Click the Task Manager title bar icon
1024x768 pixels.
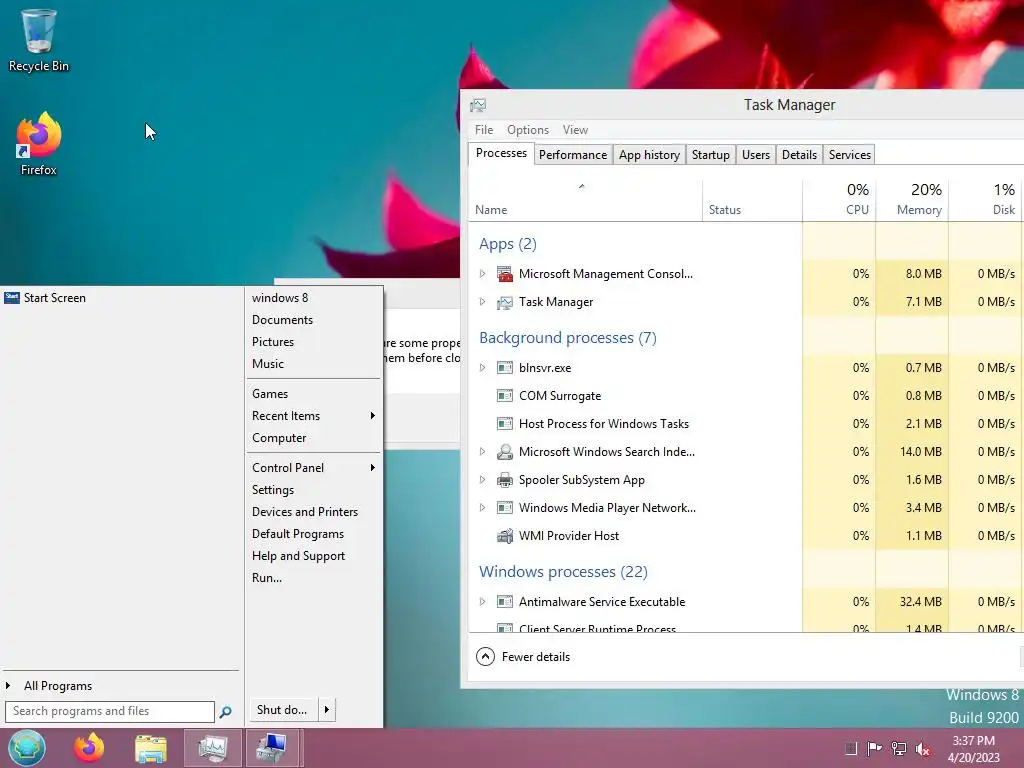point(478,104)
